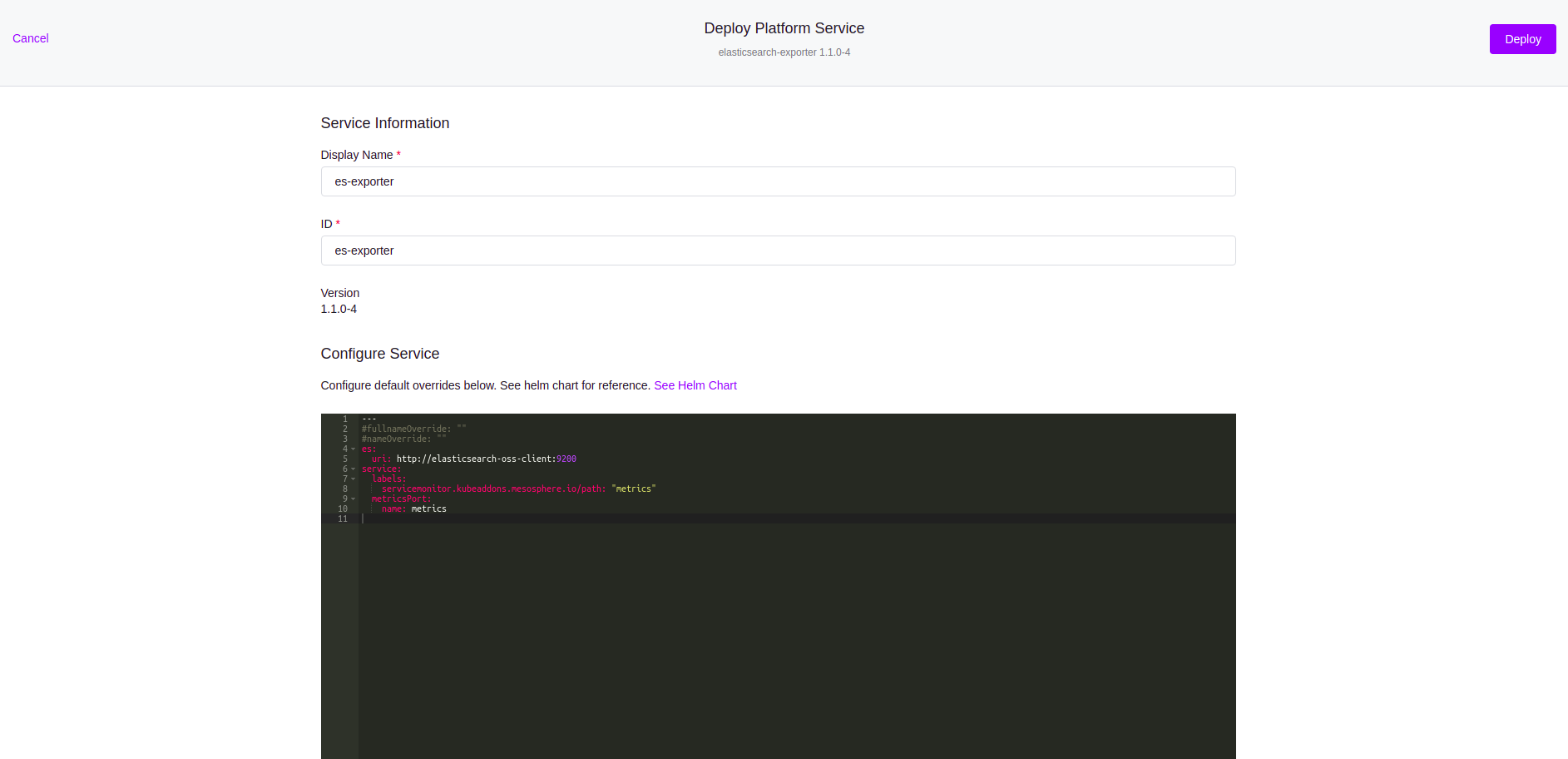Click the port value 9200 in editor

coord(566,459)
